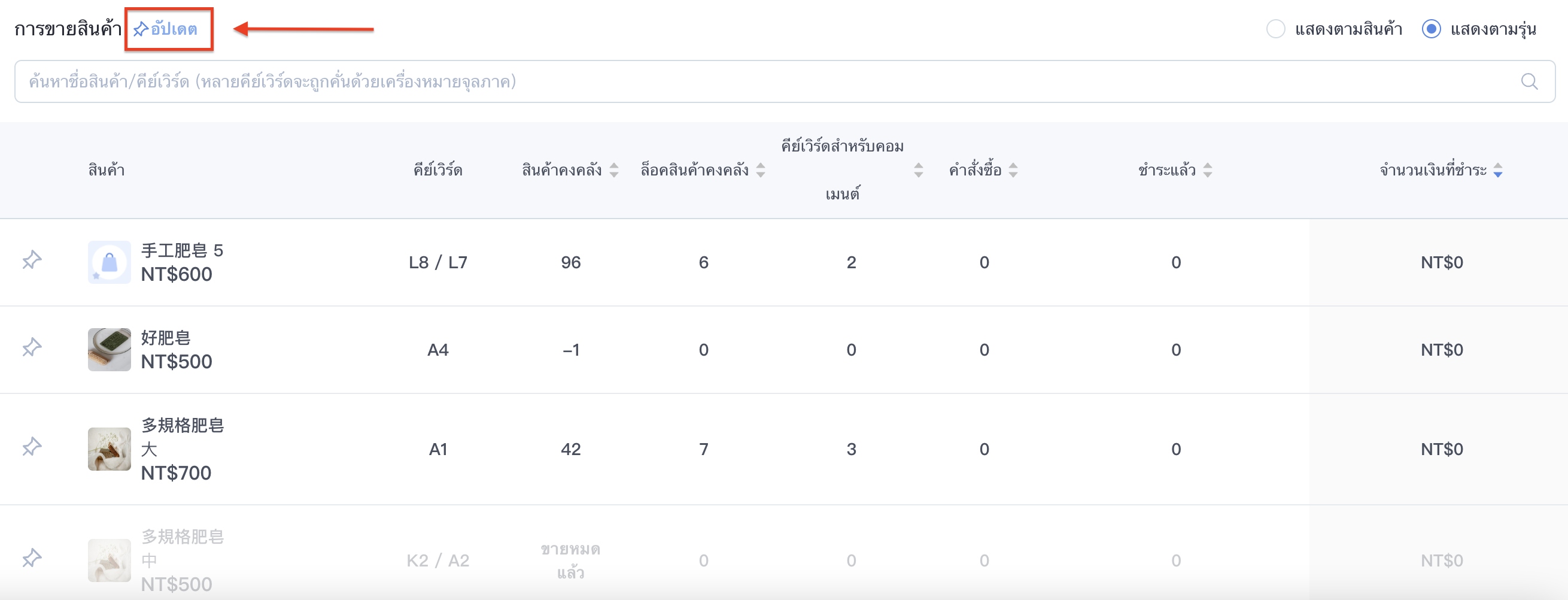Focus the product keyword search field
The width and height of the screenshot is (1568, 600).
pyautogui.click(x=785, y=81)
